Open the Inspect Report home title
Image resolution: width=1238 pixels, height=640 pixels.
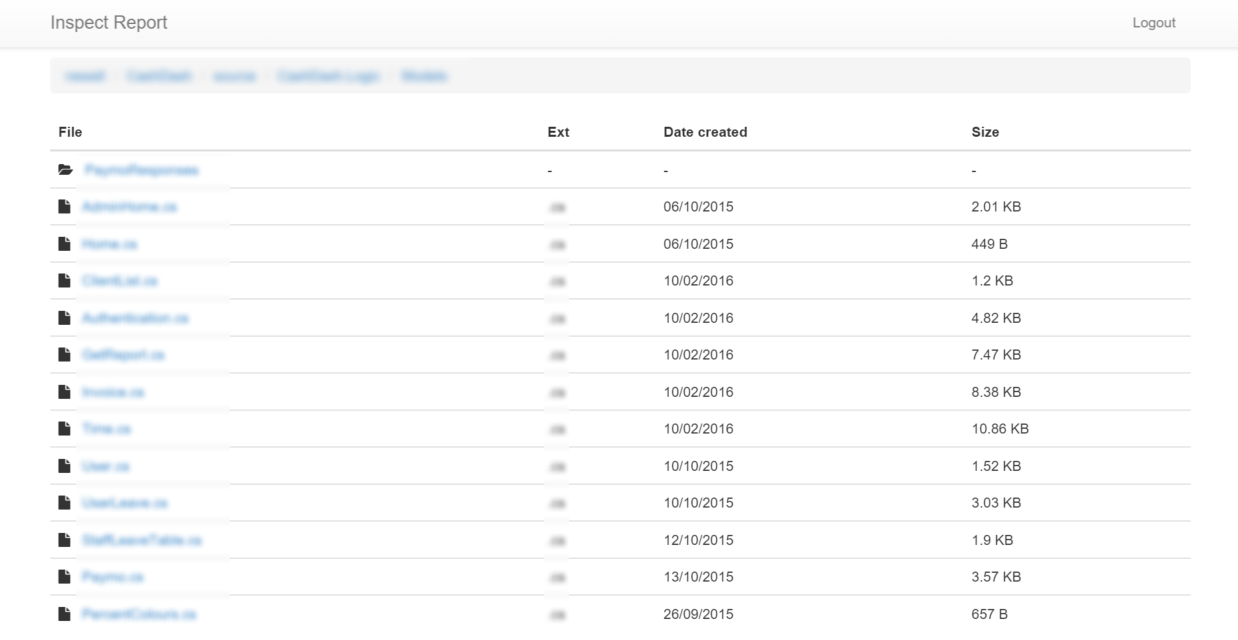tap(109, 23)
